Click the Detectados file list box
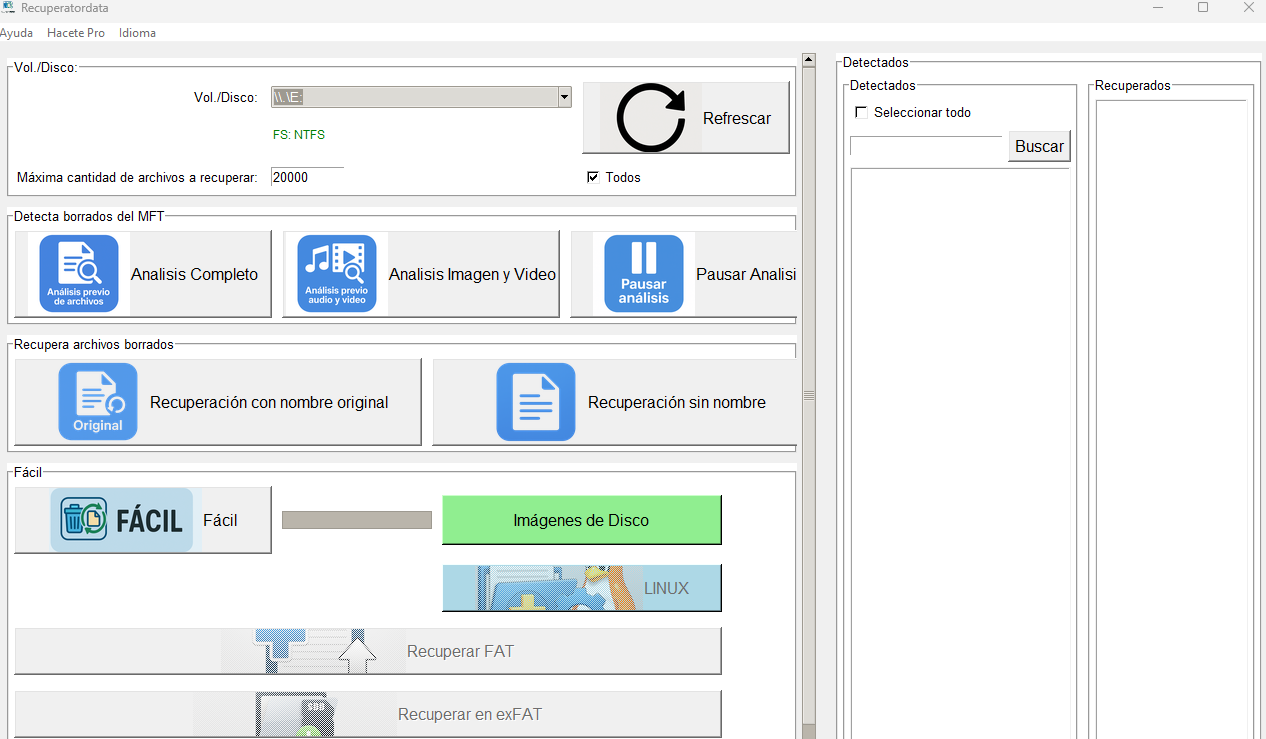Image resolution: width=1266 pixels, height=739 pixels. coord(960,453)
